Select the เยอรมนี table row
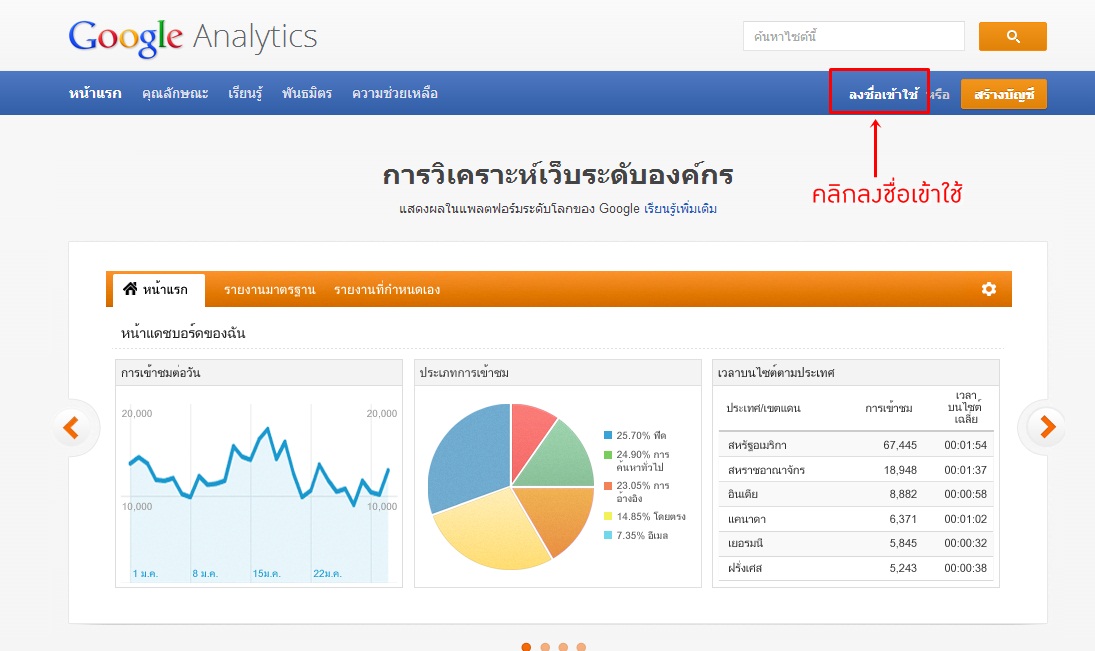Screen dimensions: 1095x651 click(856, 543)
